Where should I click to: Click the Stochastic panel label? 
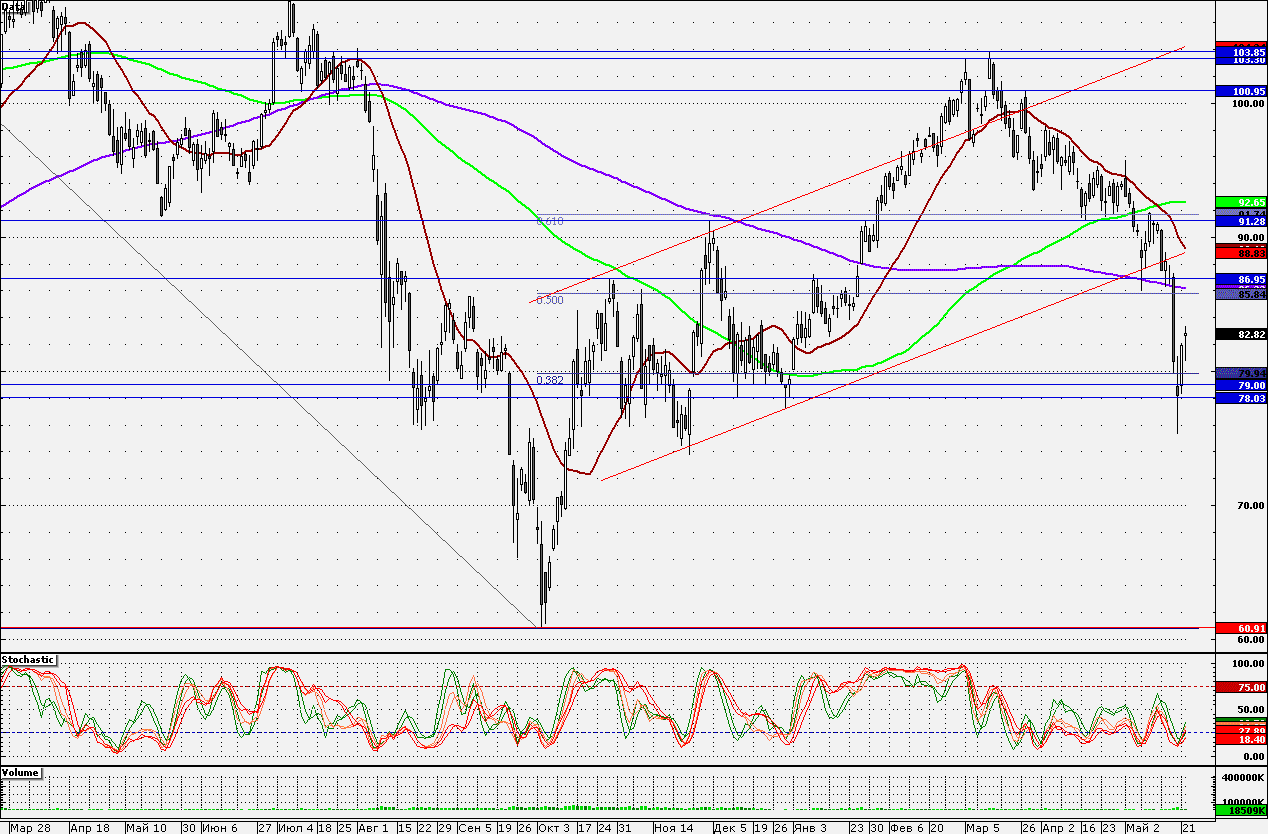tap(28, 660)
